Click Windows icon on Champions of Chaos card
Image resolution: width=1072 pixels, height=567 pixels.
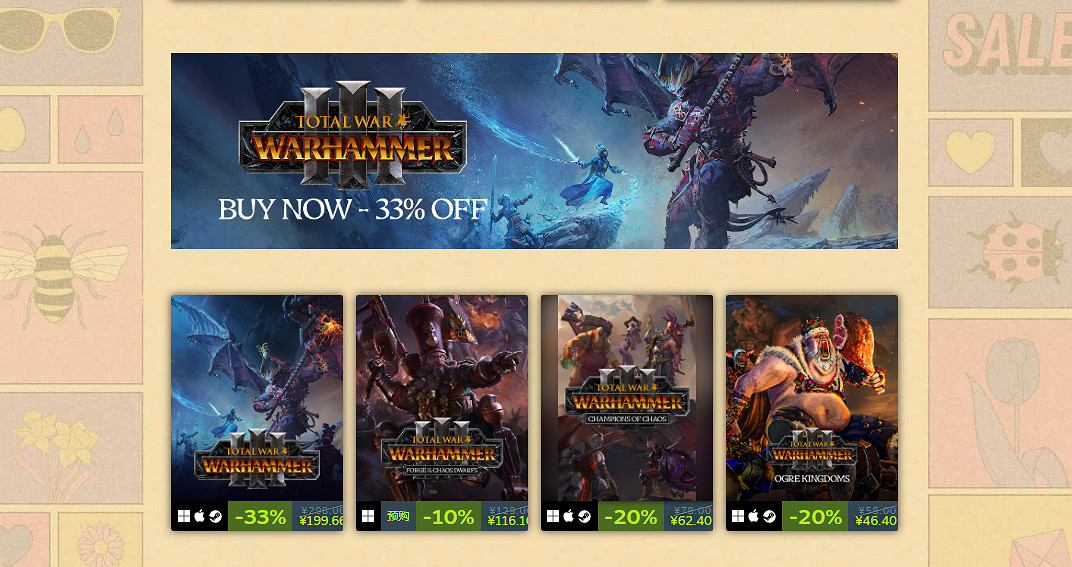point(553,516)
